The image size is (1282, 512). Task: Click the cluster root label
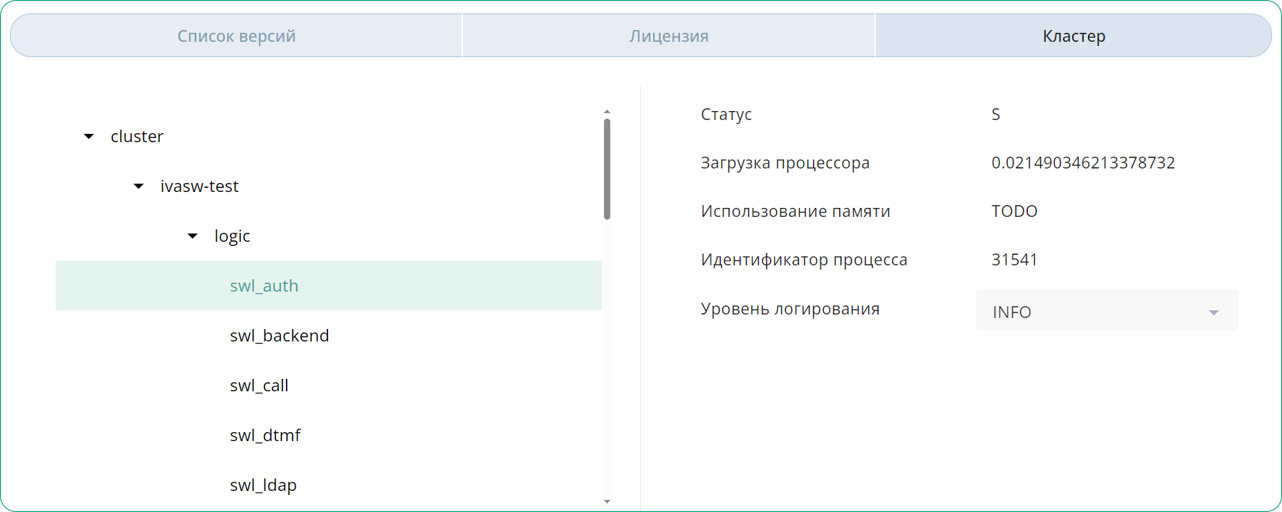(x=137, y=136)
